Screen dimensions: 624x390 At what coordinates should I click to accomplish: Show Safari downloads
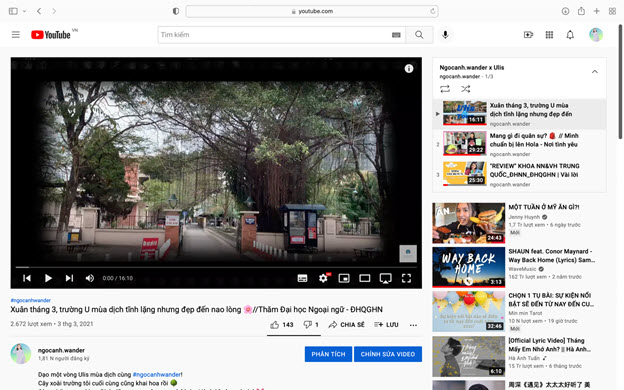(565, 11)
